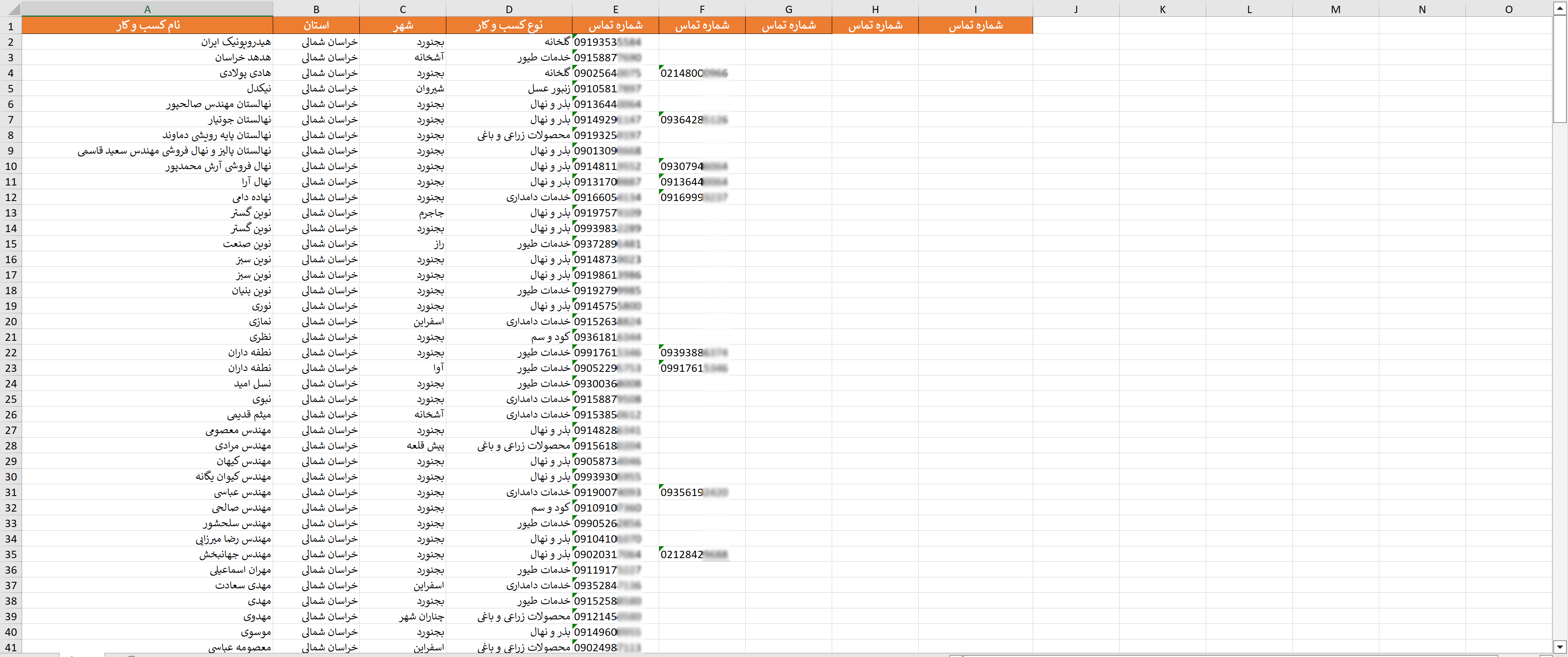Click the 'شهر' header cell
Screen dimensions: 1568x657
coord(402,25)
